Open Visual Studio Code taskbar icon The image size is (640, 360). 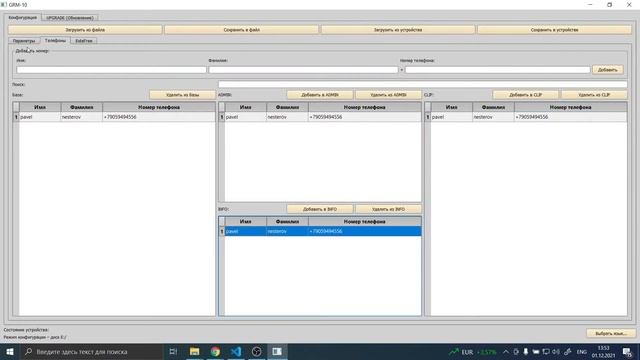tap(236, 351)
